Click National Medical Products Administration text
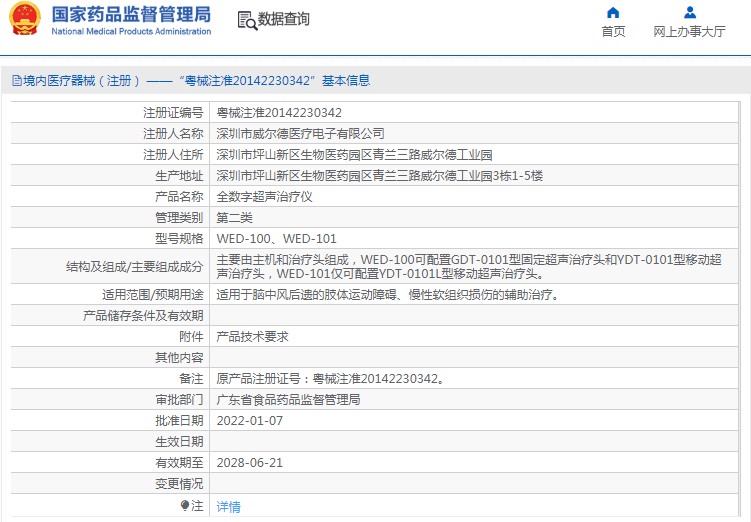751x522 pixels. pyautogui.click(x=131, y=31)
